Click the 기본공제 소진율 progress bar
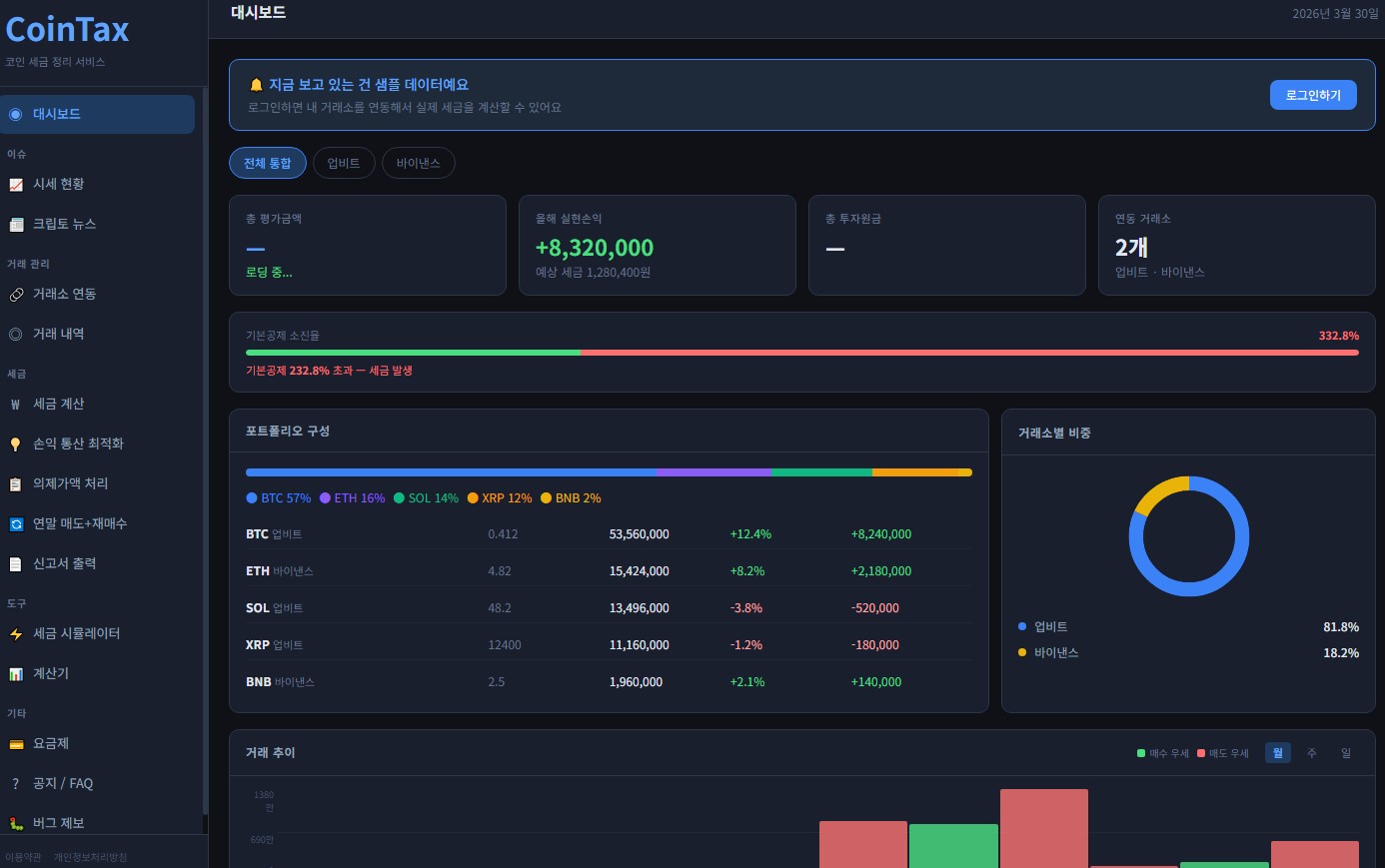The image size is (1385, 868). 802,353
